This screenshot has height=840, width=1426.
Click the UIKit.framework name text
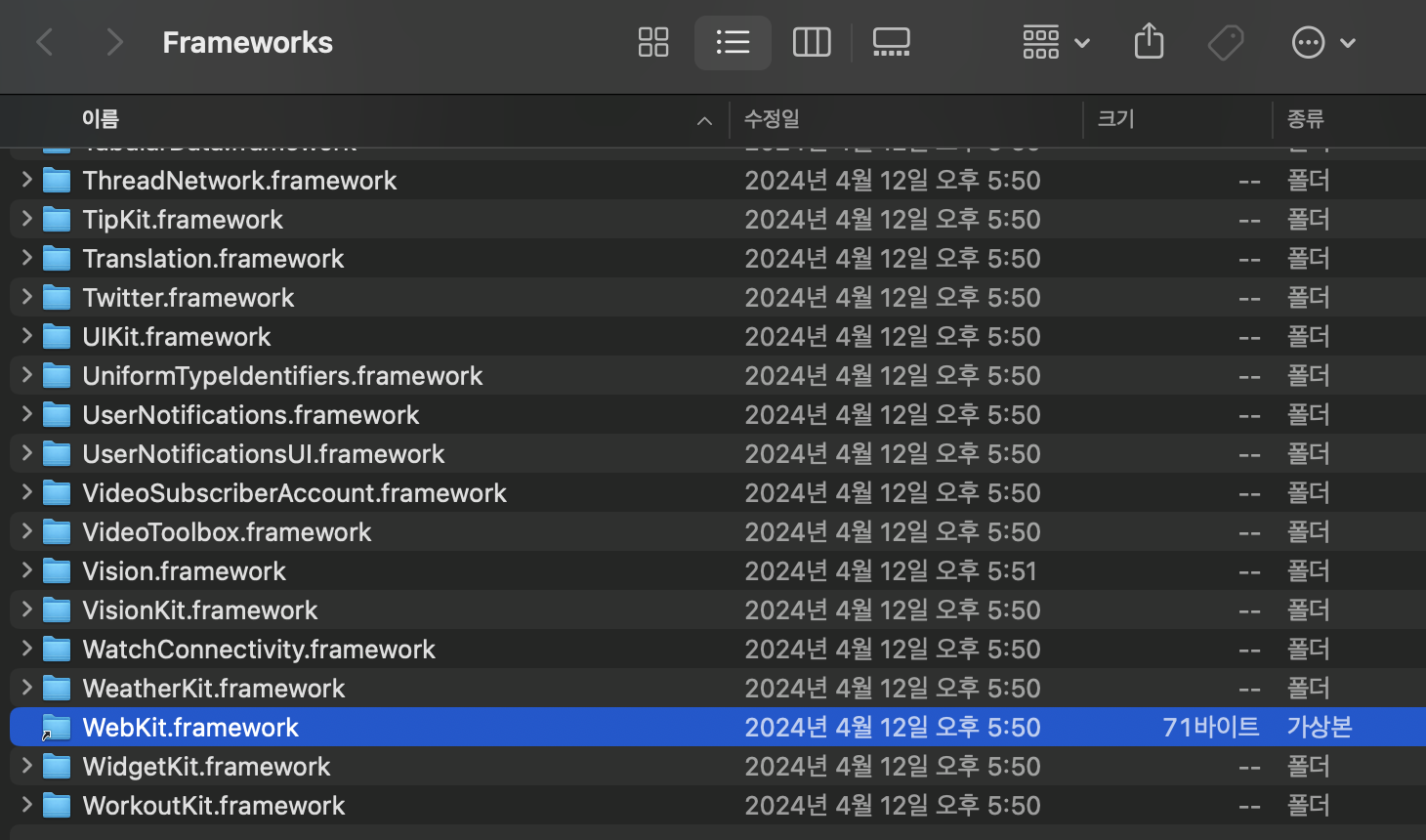(177, 337)
